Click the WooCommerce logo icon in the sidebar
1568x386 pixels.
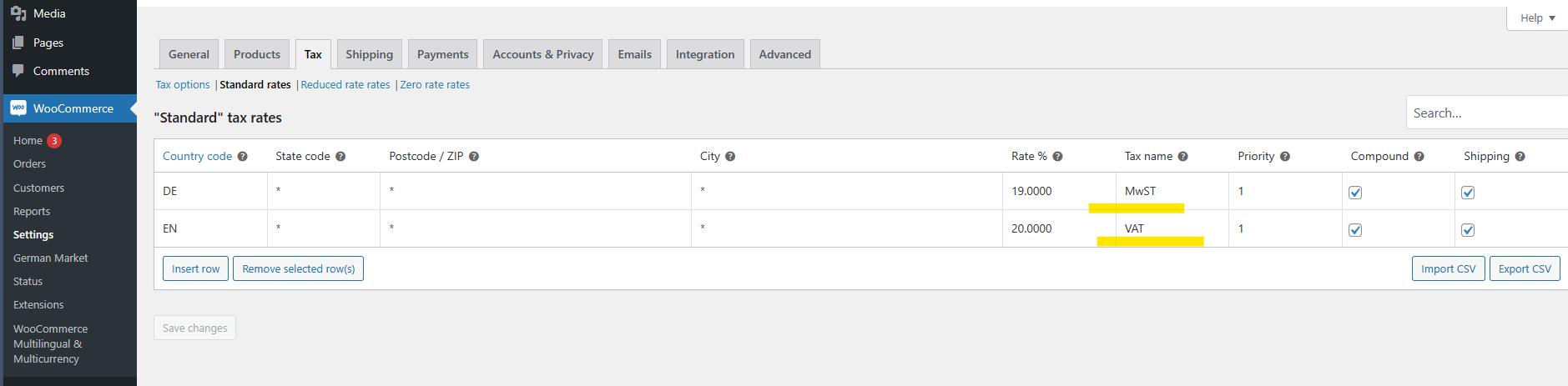coord(18,108)
